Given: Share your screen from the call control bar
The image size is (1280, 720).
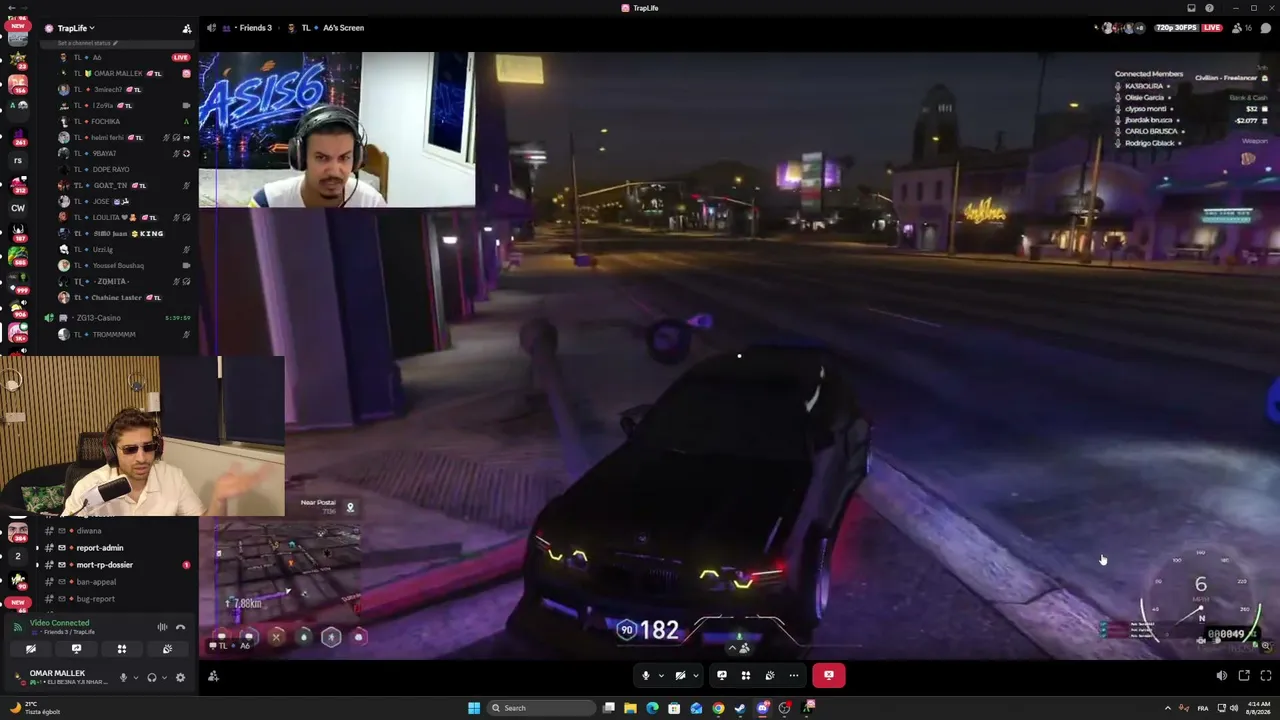Looking at the screenshot, I should 722,675.
